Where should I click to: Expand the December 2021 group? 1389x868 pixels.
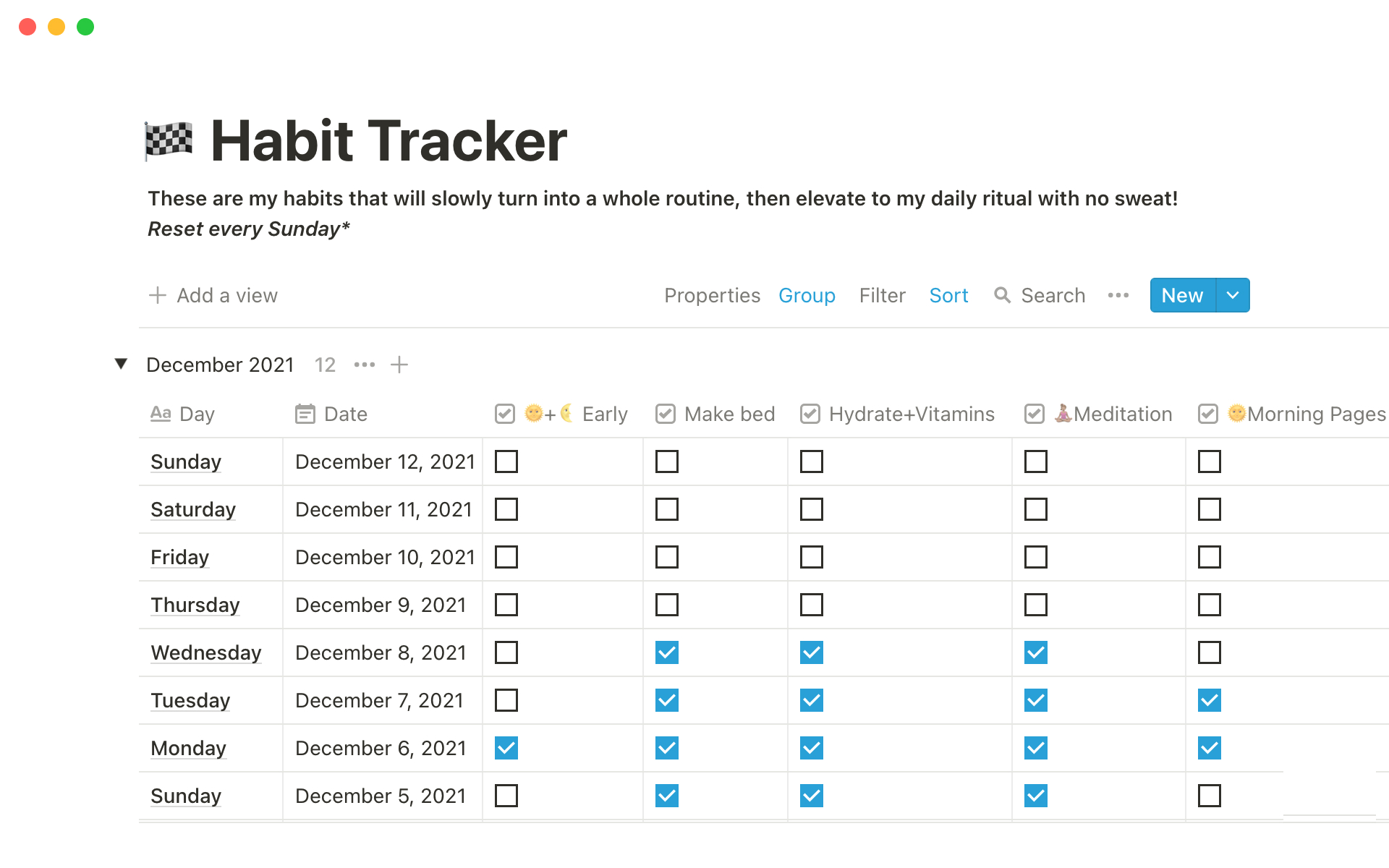tap(124, 363)
